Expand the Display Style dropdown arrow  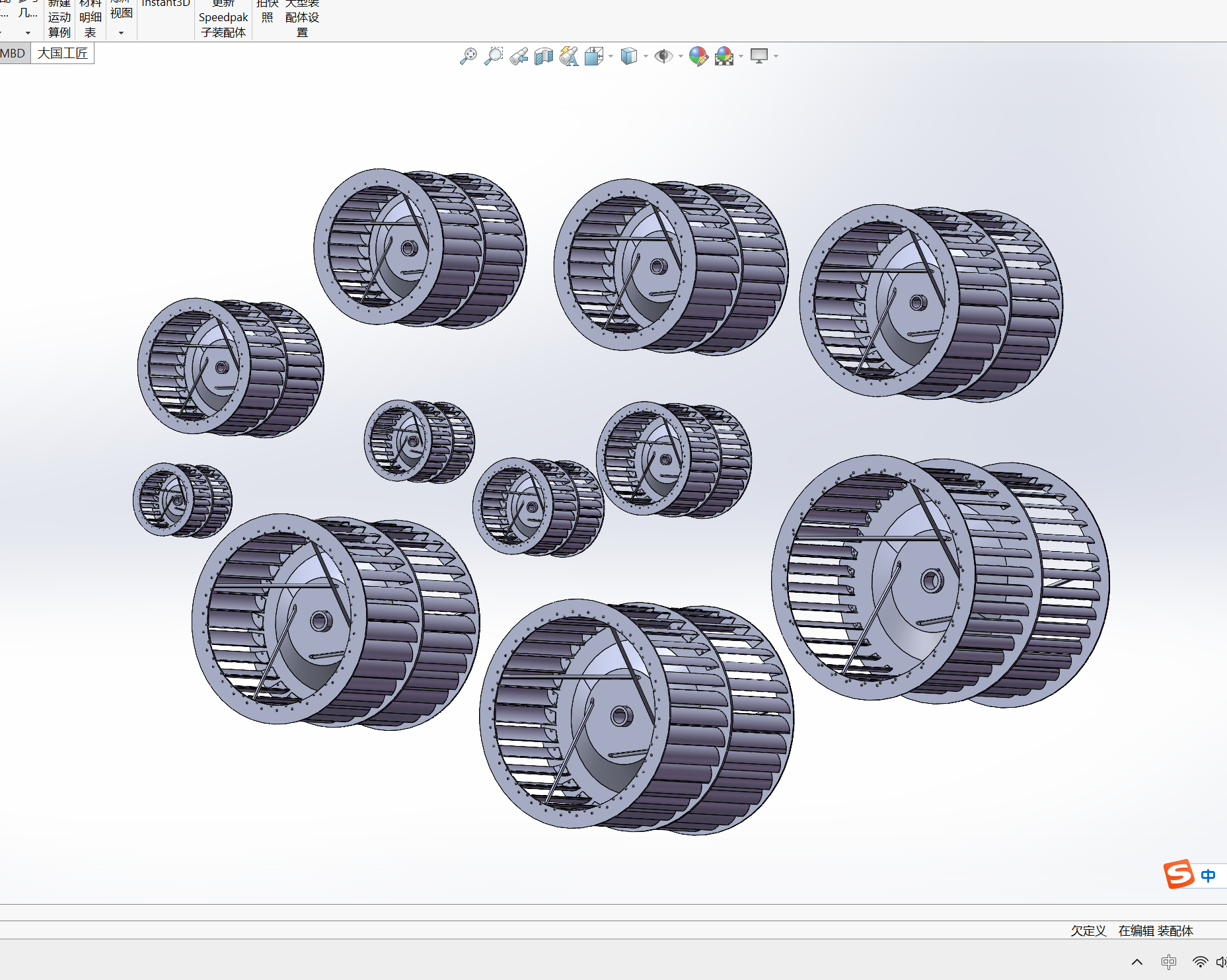[x=646, y=56]
